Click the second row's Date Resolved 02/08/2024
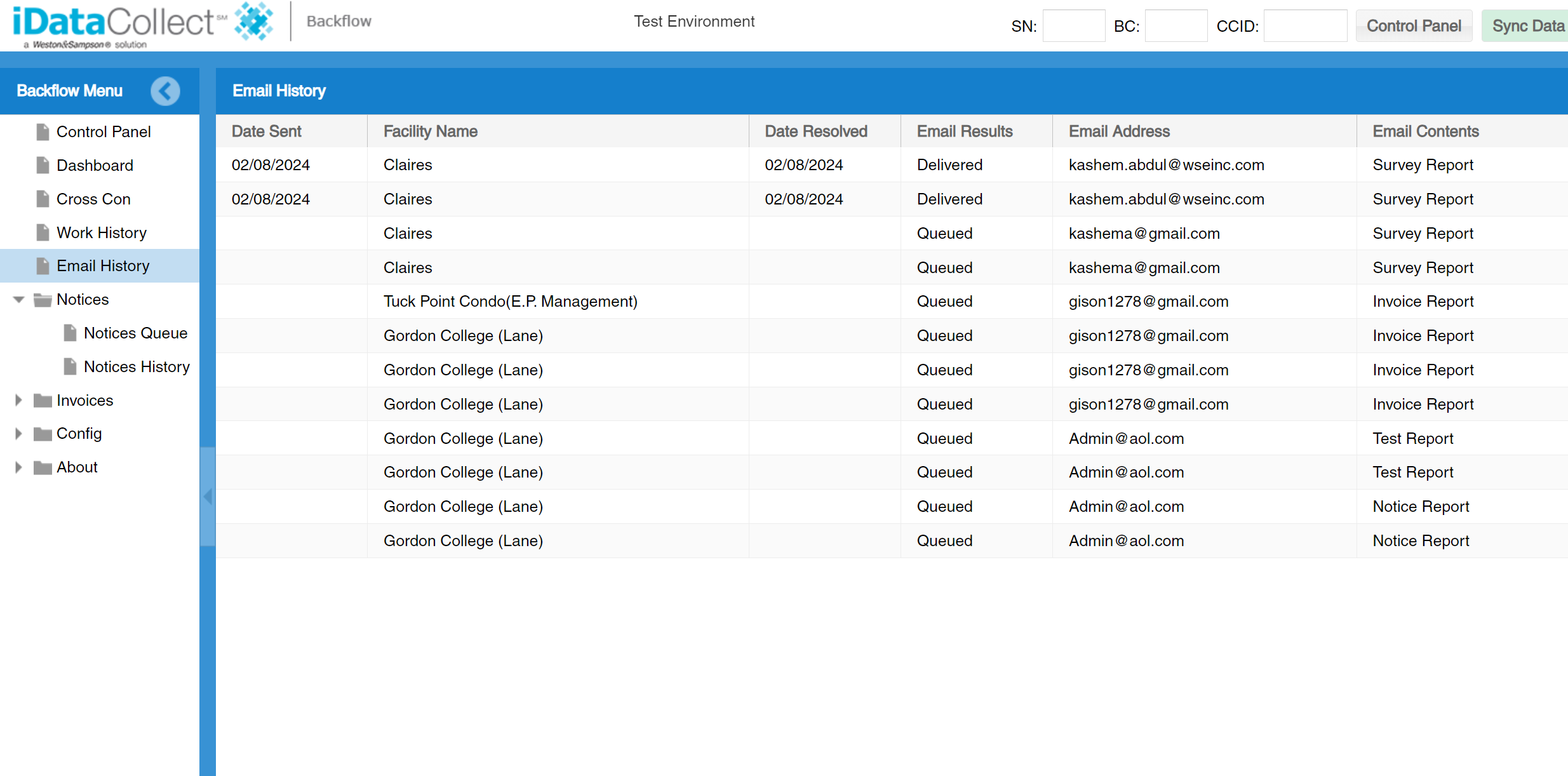The image size is (1568, 776). (x=803, y=199)
